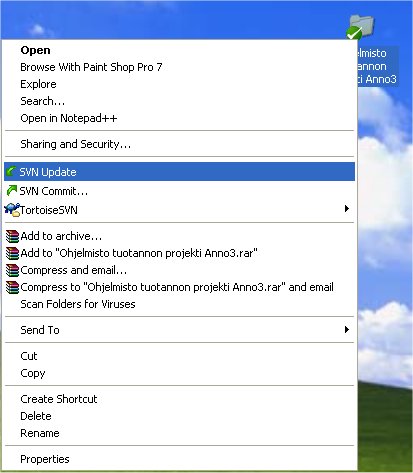Select the desktop folder icon with green checkmark
This screenshot has width=413, height=473.
pyautogui.click(x=360, y=27)
